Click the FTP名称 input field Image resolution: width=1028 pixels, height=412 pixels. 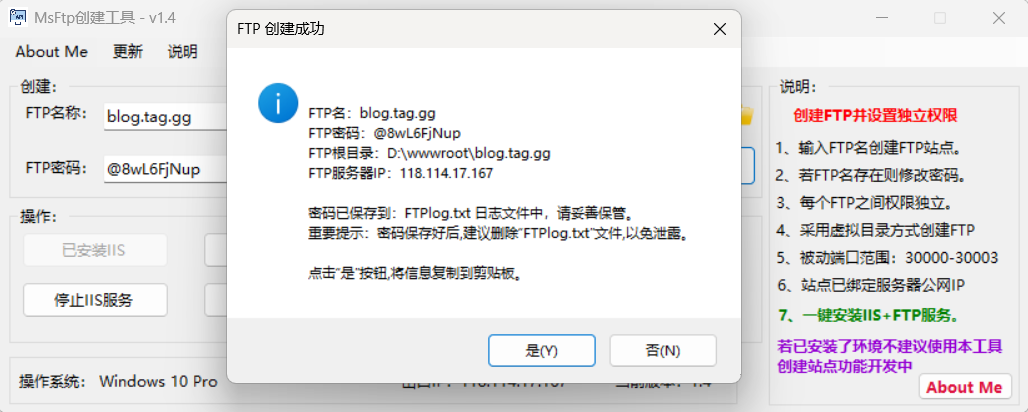coord(165,117)
